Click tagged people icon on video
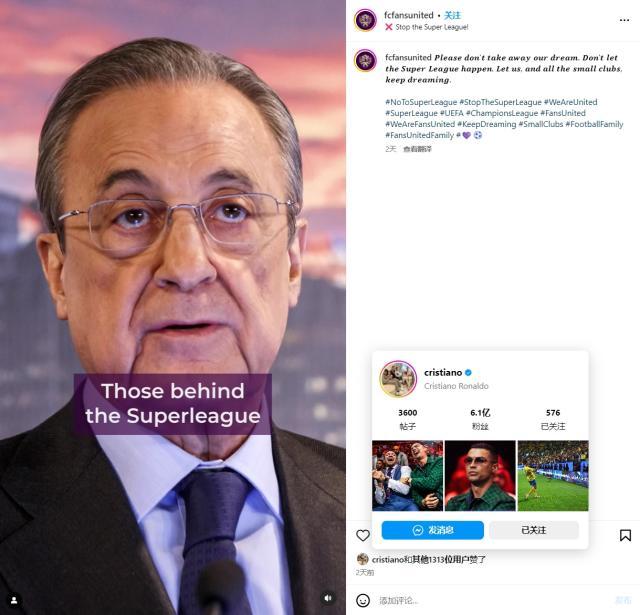The height and width of the screenshot is (615, 640). click(x=14, y=600)
